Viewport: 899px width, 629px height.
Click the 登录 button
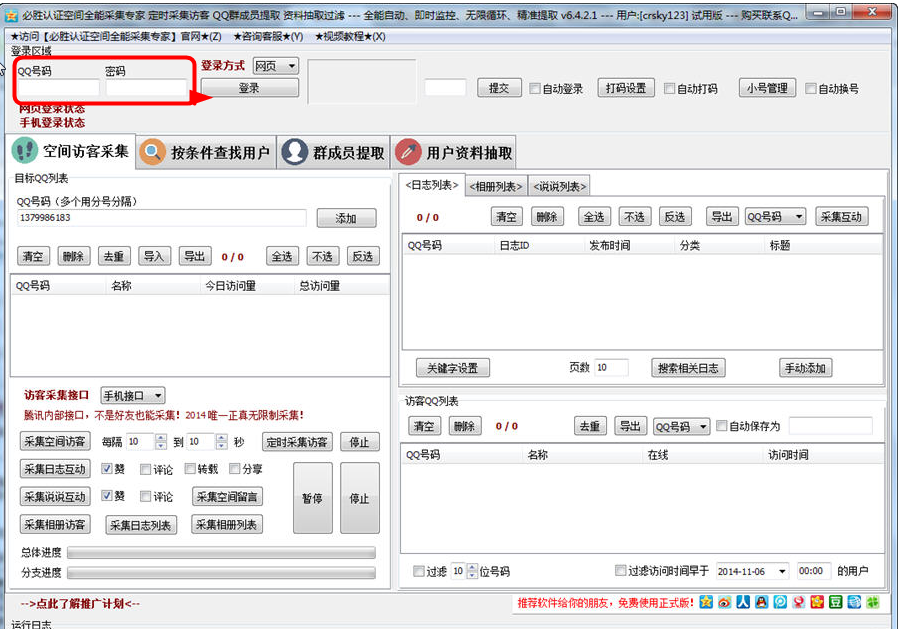coord(249,88)
